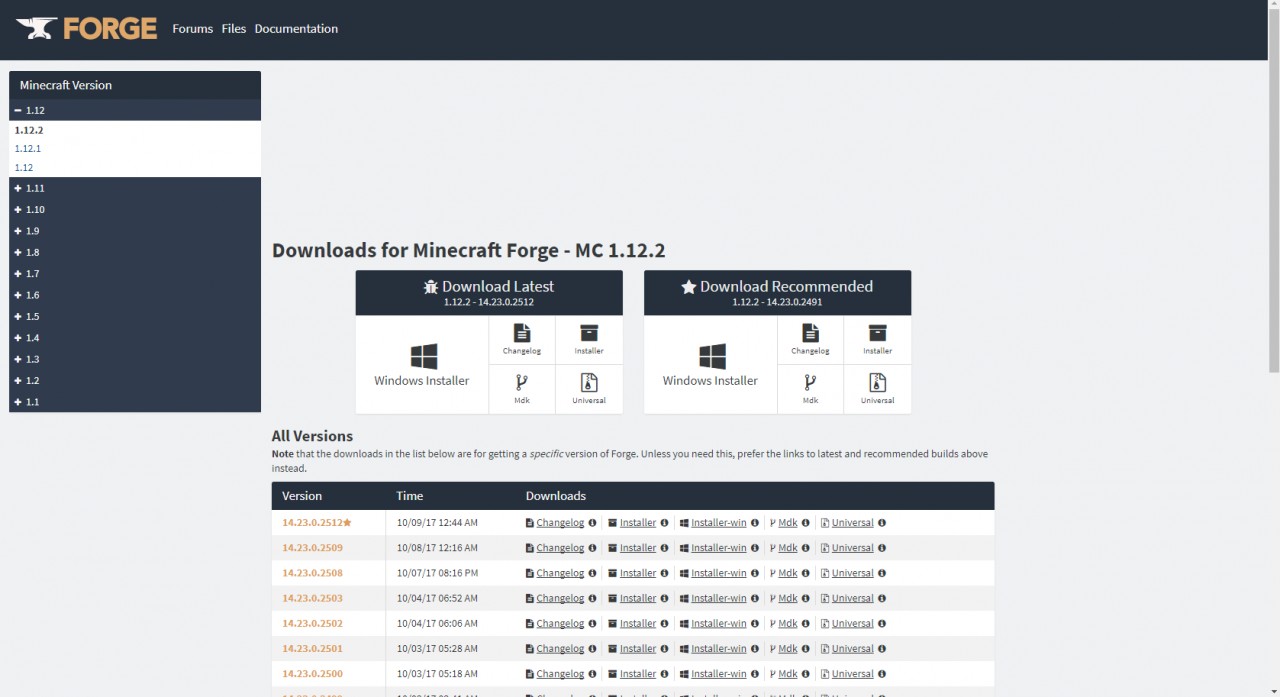Click Universal link for 14.23.0.2503

[853, 598]
